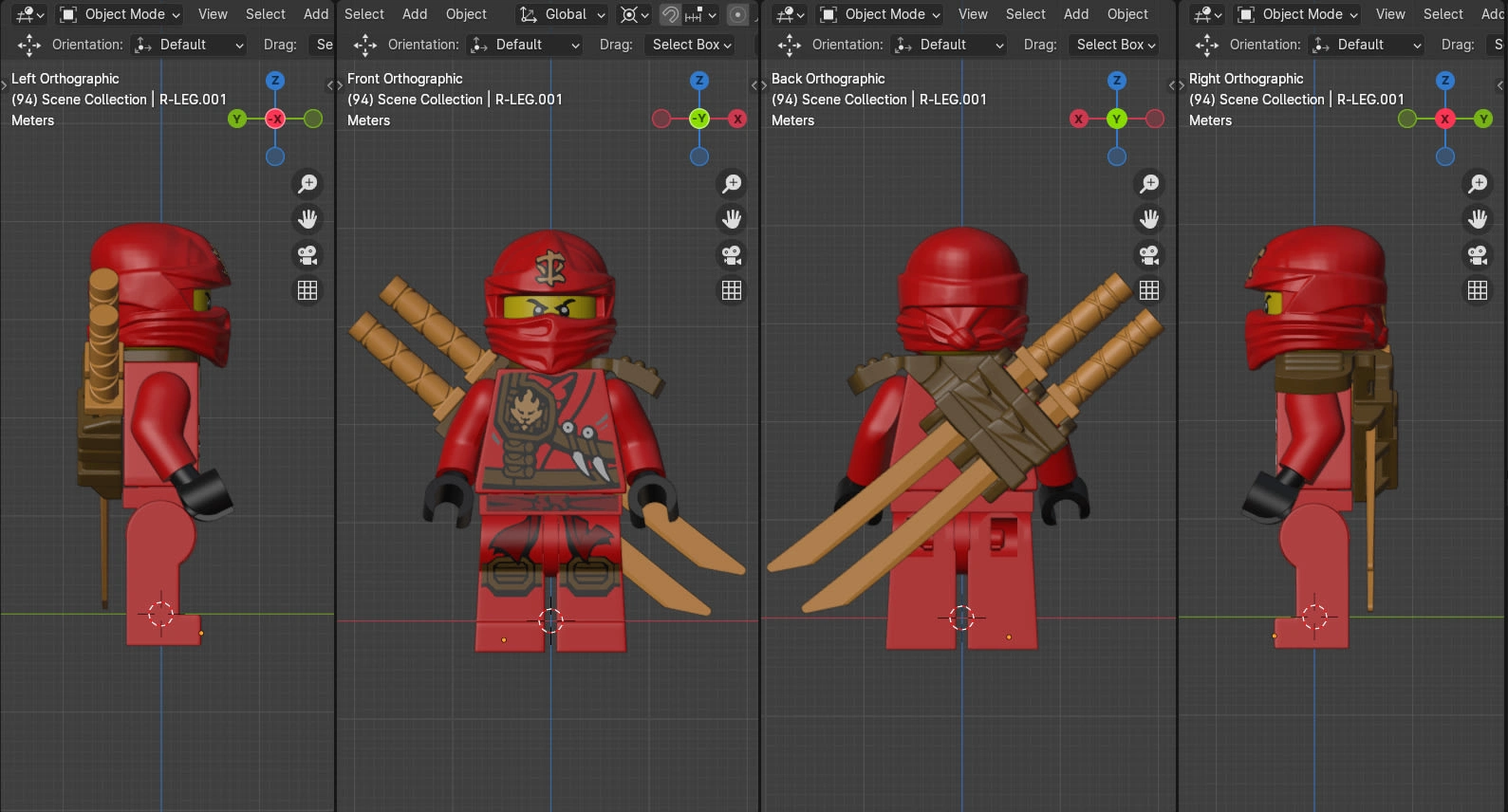Toggle camera view in Left Orthographic viewport
Viewport: 1508px width, 812px height.
(307, 255)
